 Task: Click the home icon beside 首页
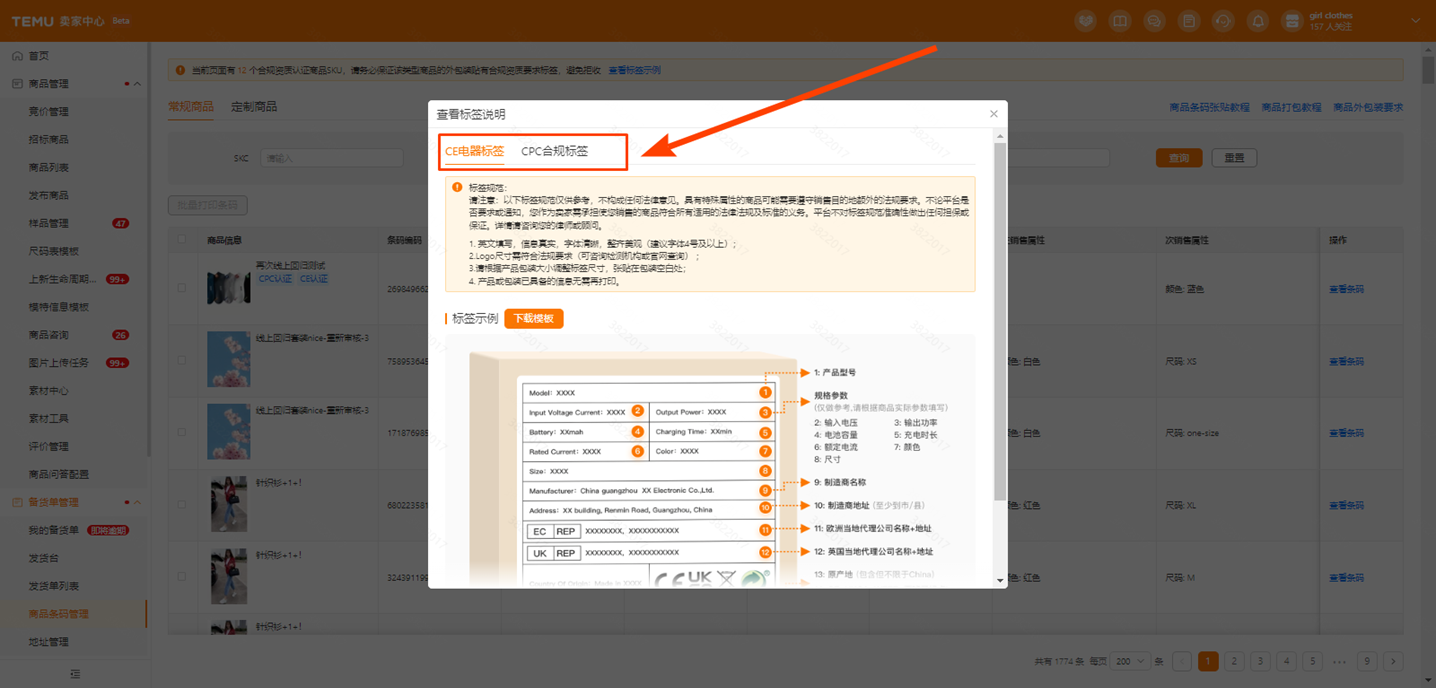point(17,56)
